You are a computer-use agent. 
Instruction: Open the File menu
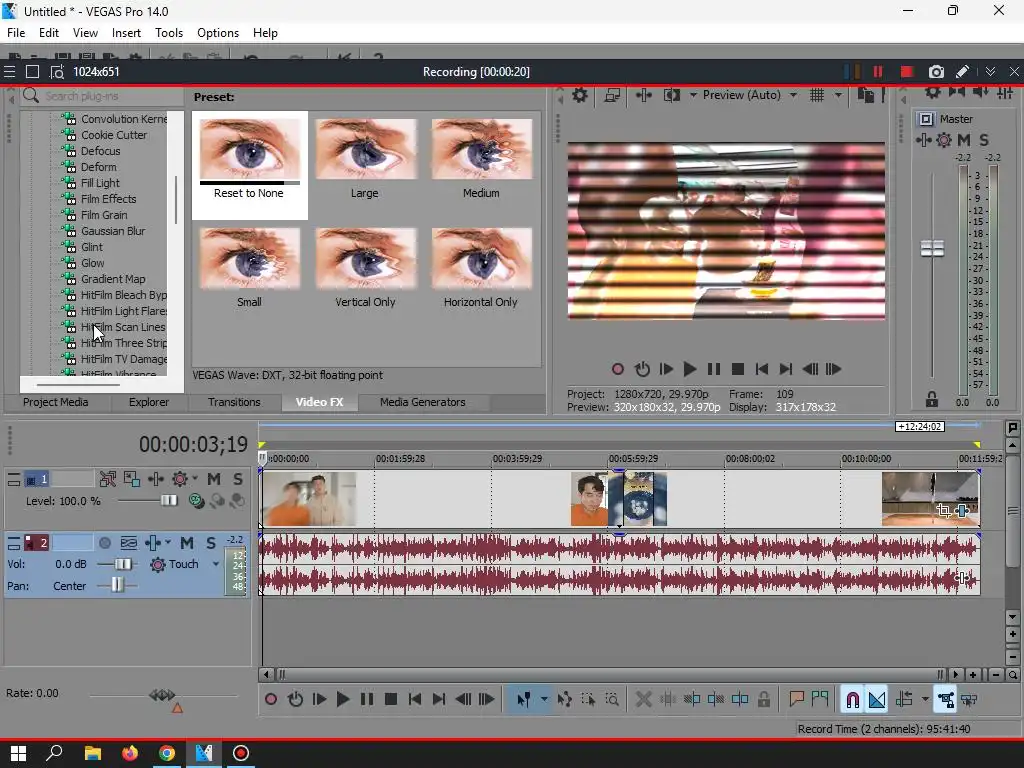pyautogui.click(x=16, y=33)
